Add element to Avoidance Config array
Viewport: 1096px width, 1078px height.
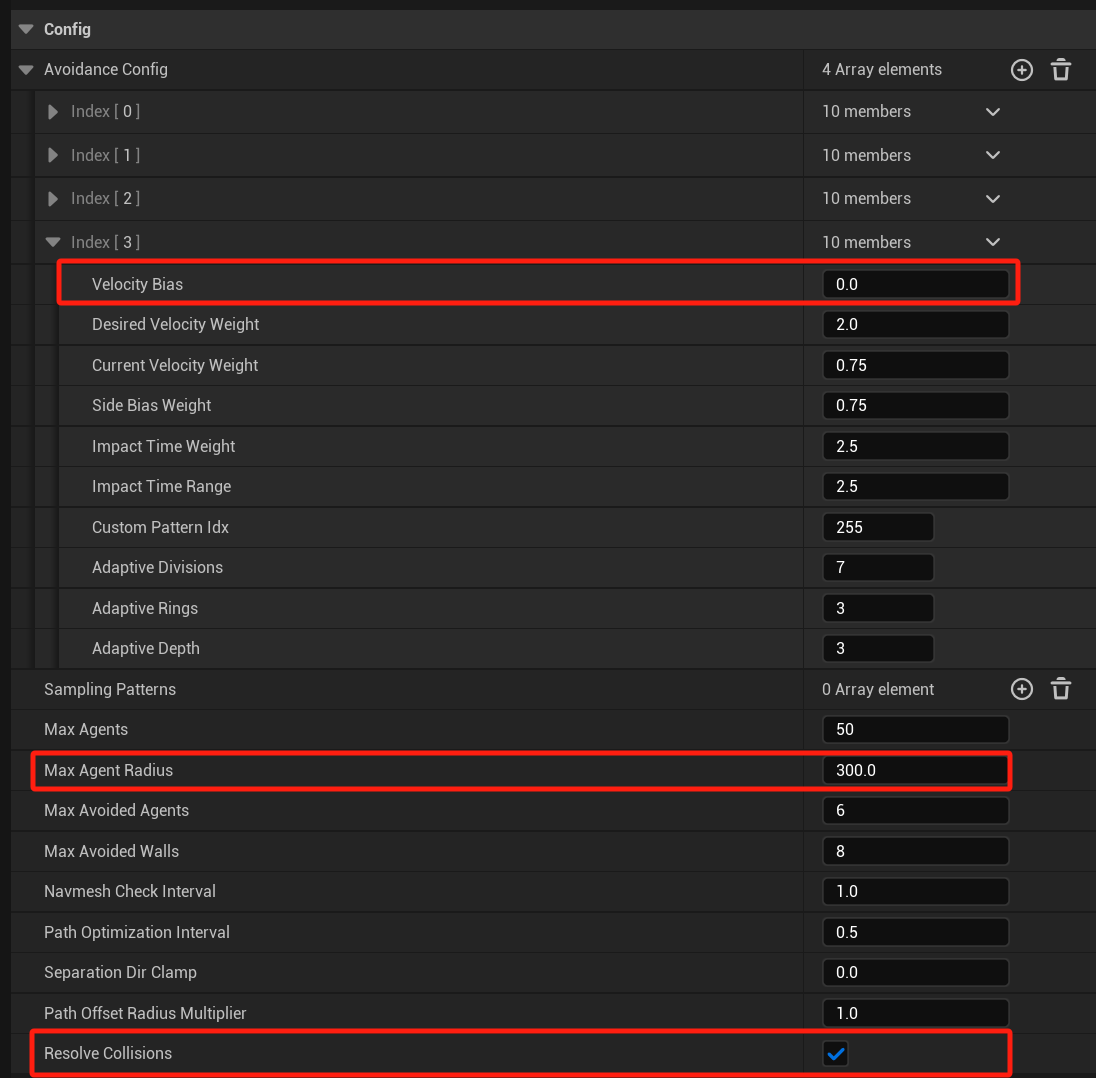[x=1021, y=70]
